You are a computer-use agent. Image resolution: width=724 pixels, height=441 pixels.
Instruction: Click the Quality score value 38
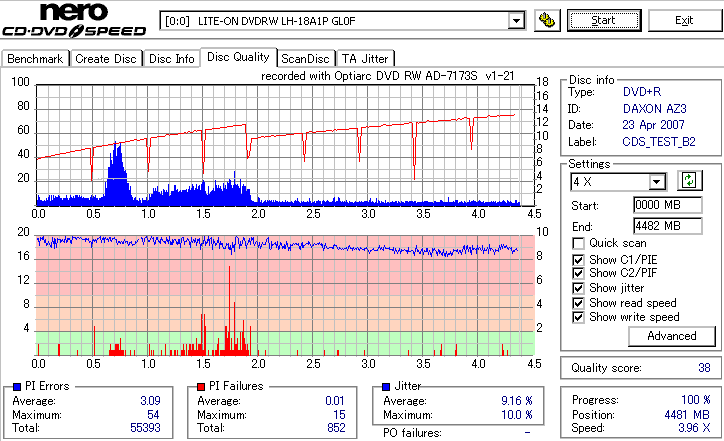[704, 368]
